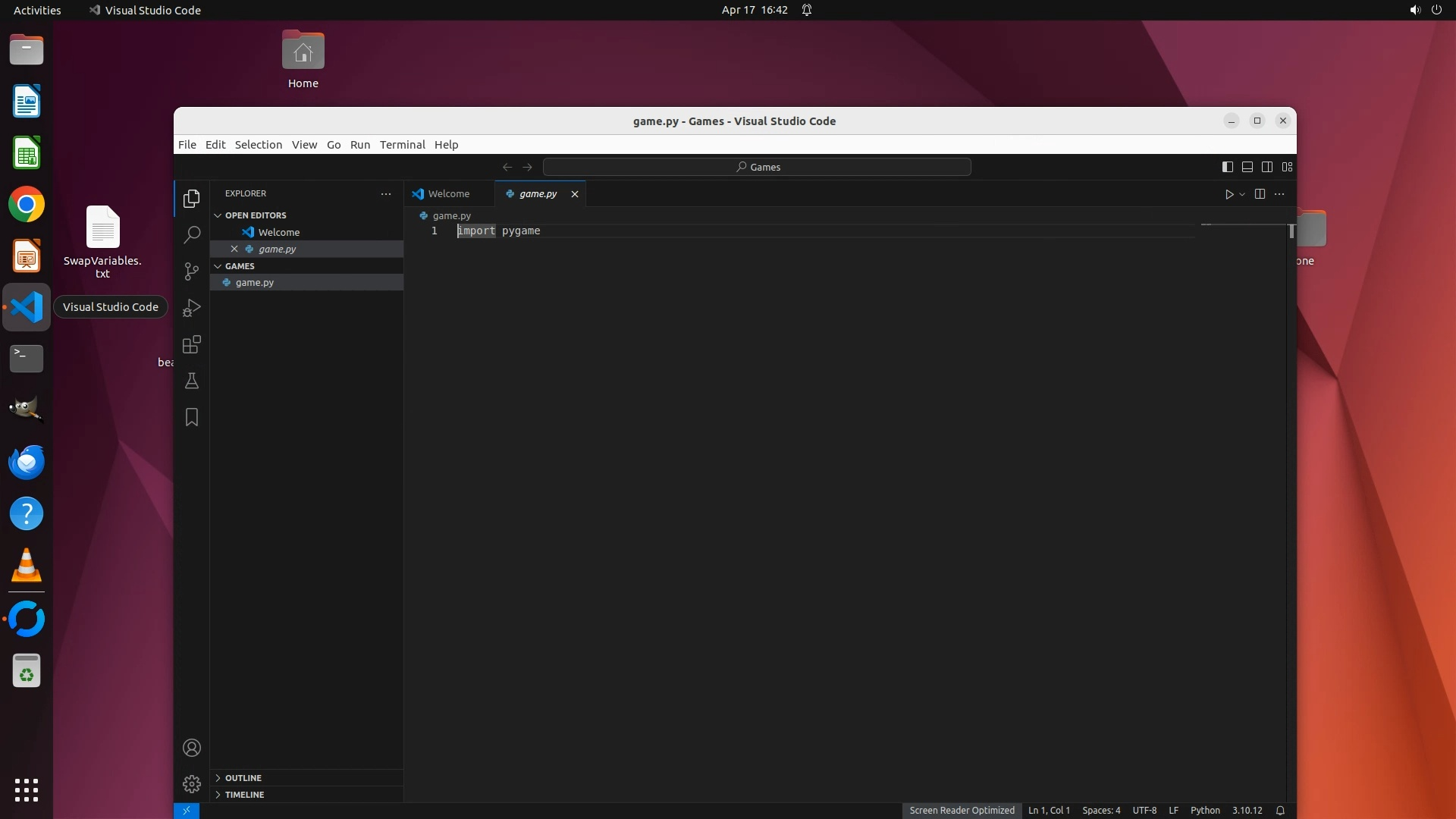
Task: Expand the Outline section
Action: 243,778
